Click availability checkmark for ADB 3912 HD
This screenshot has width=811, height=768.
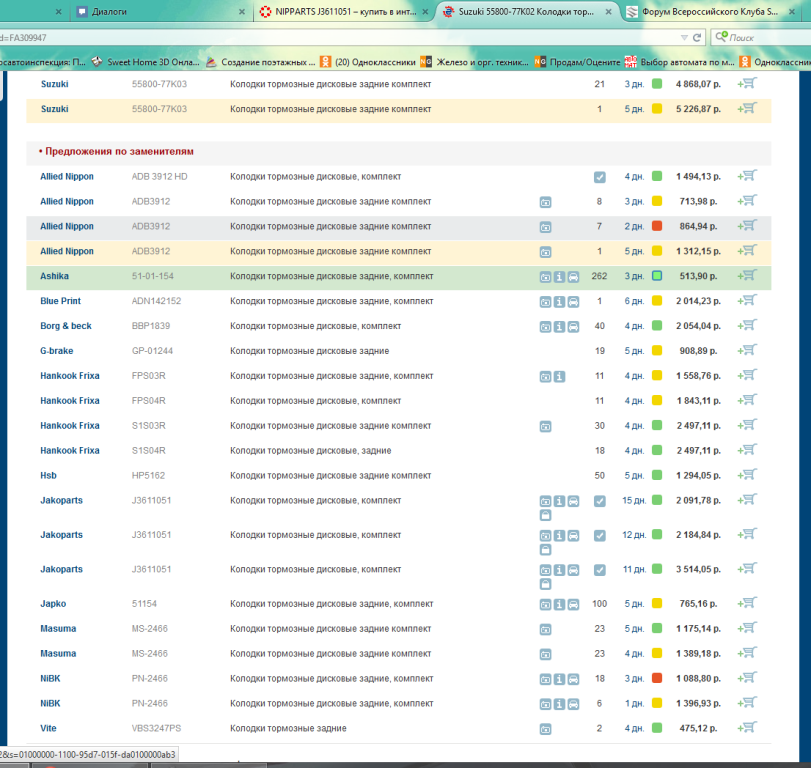tap(599, 177)
